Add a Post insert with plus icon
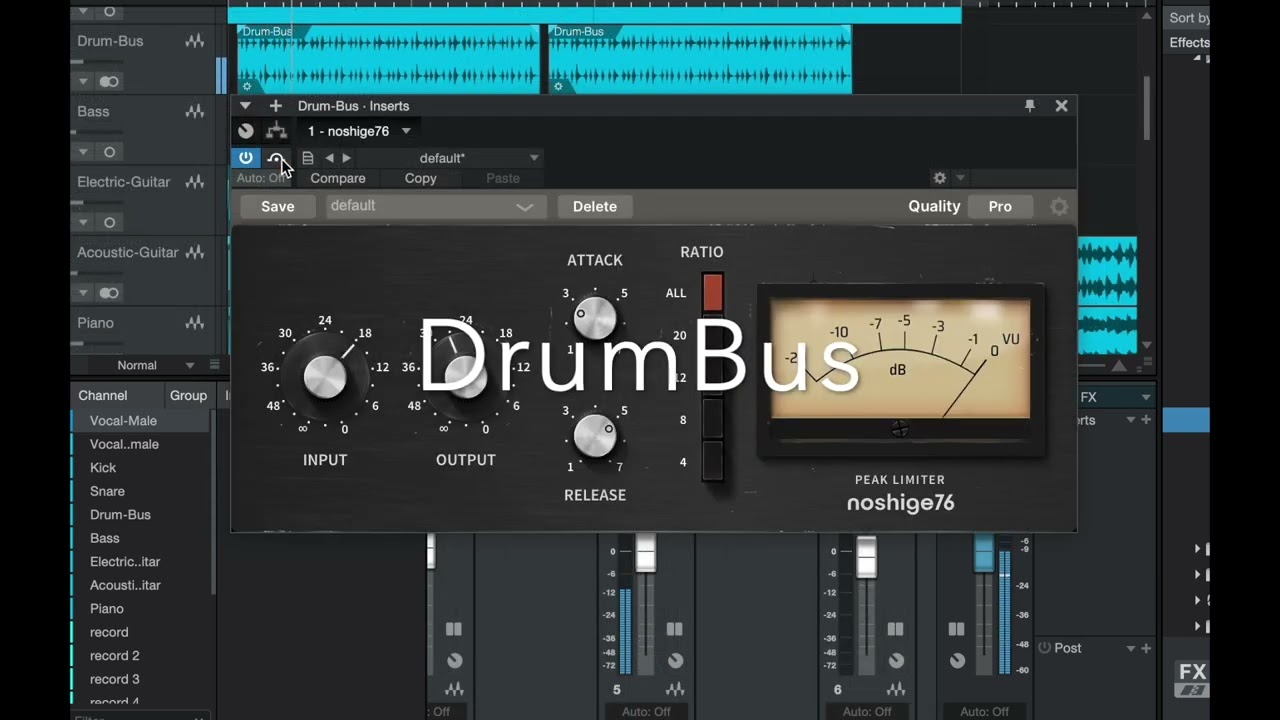 click(x=1146, y=648)
